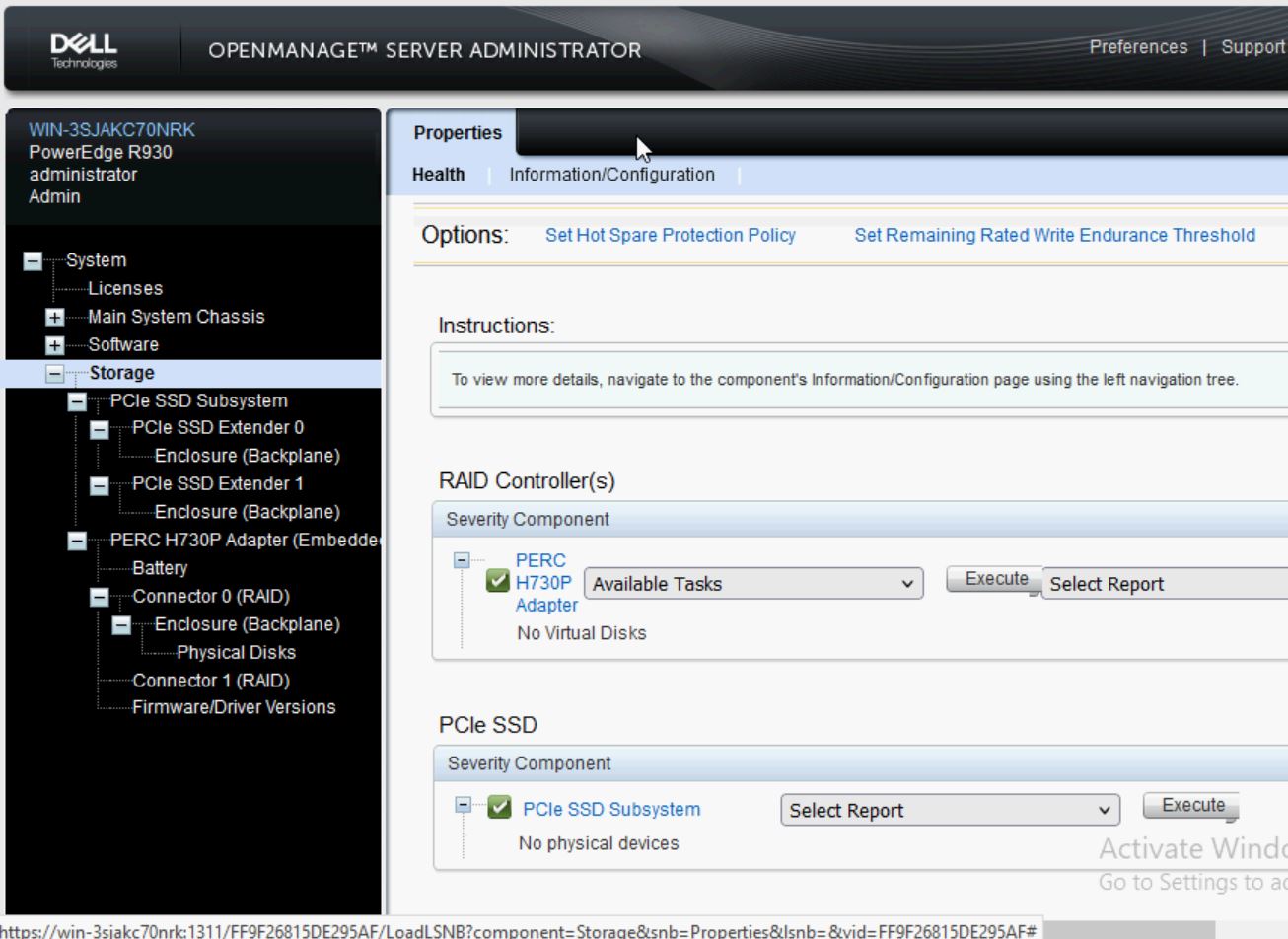
Task: Collapse the Storage tree node
Action: (x=55, y=374)
